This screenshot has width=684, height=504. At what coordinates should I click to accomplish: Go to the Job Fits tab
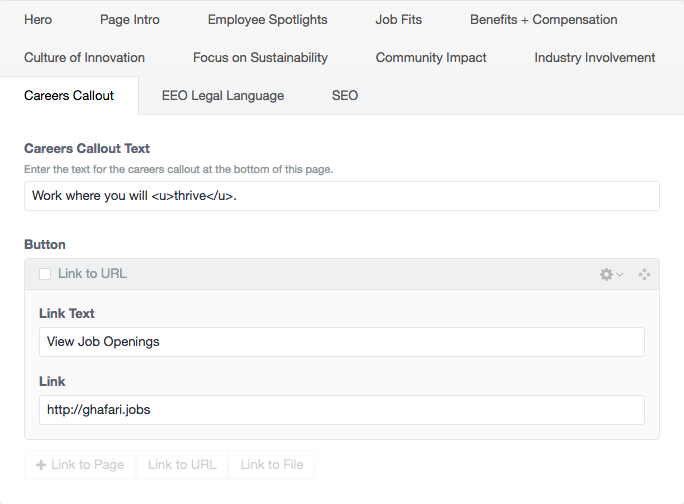[x=399, y=20]
